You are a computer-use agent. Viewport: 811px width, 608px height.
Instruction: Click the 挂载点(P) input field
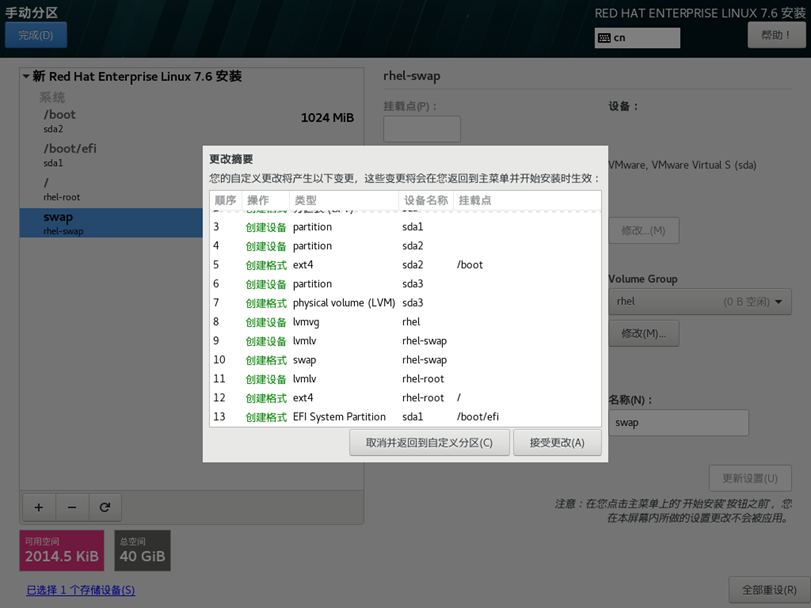coord(422,129)
